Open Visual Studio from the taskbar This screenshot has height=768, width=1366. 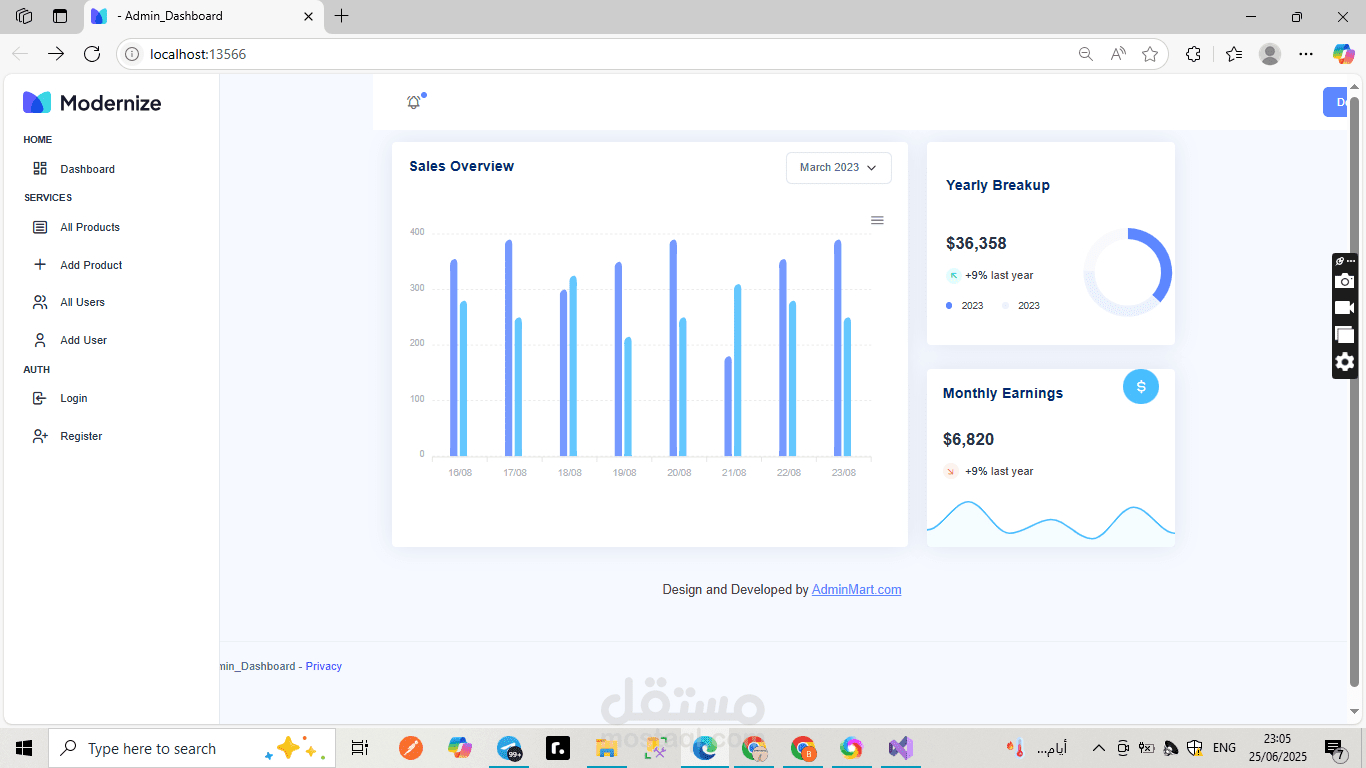900,748
